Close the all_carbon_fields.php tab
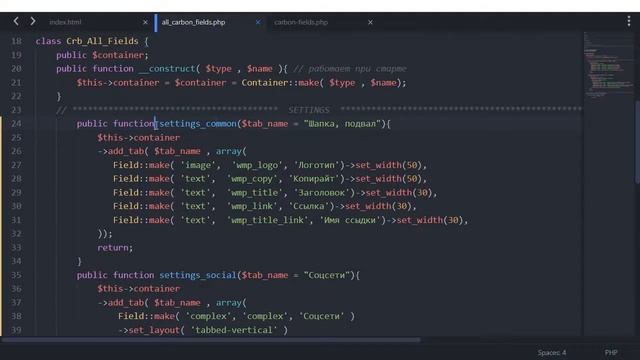The height and width of the screenshot is (360, 640). coord(258,22)
